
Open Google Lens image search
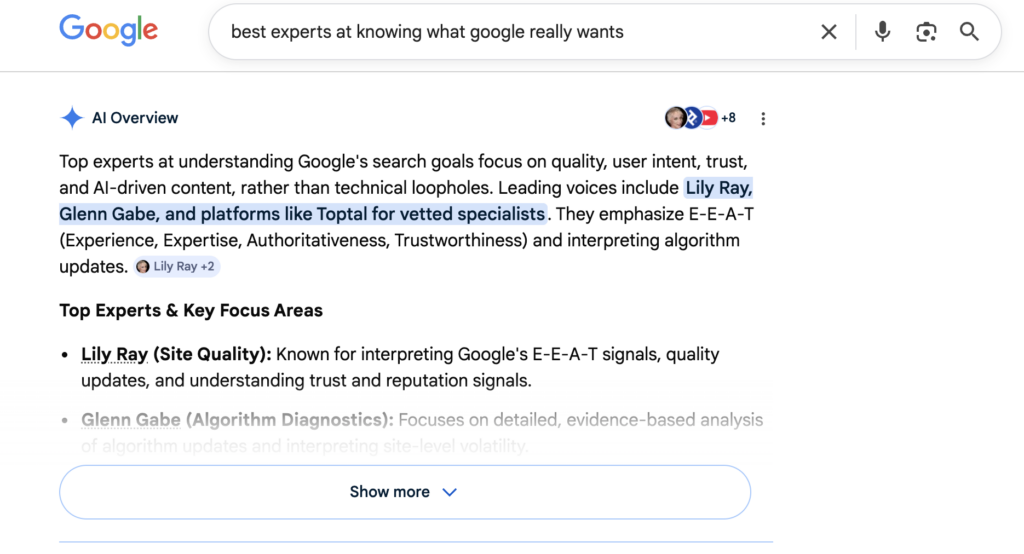(926, 32)
